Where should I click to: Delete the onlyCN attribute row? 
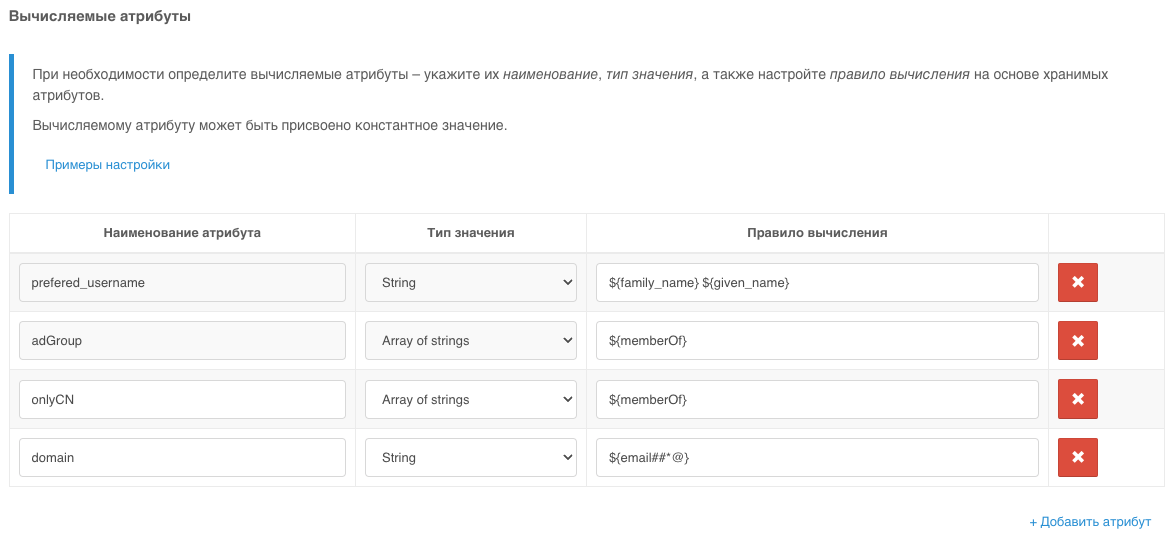pos(1077,399)
